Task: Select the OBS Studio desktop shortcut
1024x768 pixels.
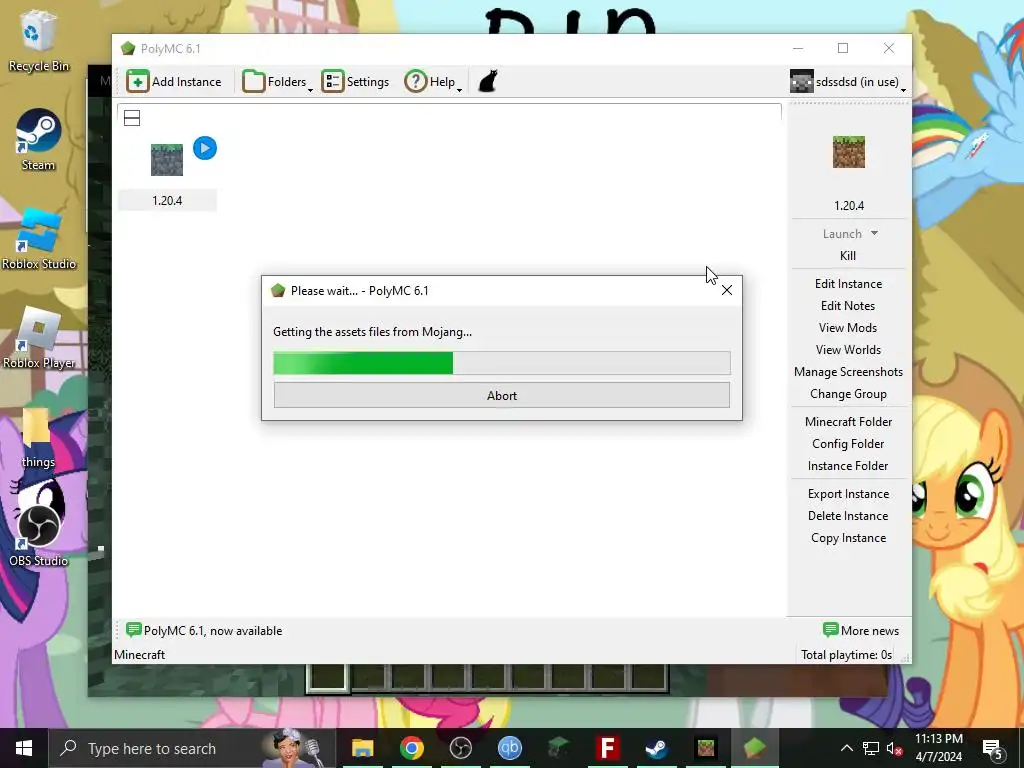Action: [39, 536]
